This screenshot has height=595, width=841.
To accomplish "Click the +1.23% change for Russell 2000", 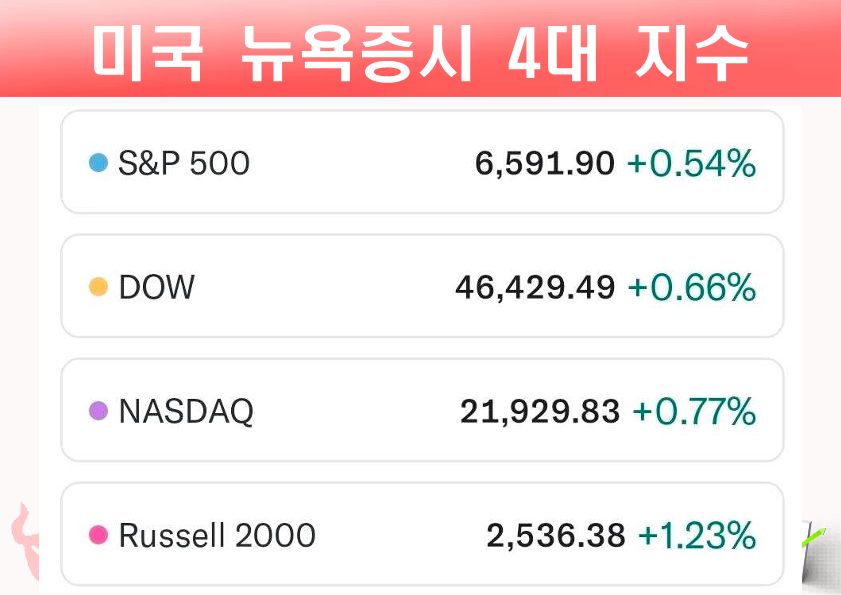I will click(696, 536).
